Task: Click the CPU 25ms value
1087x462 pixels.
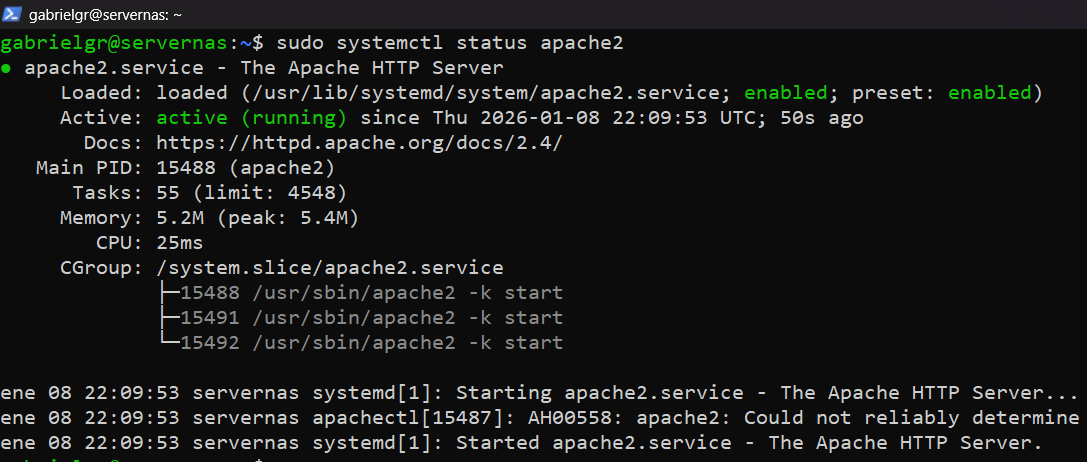Action: click(x=179, y=243)
